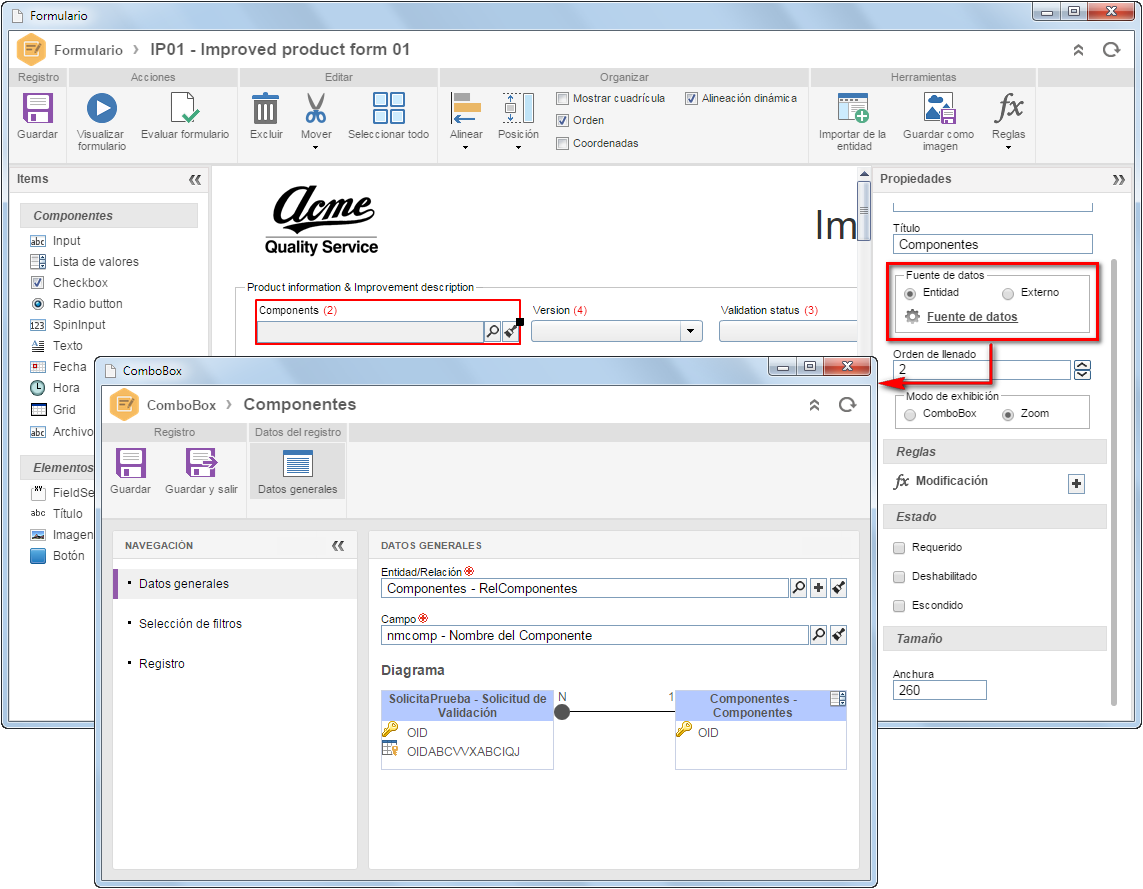Check the Escondido checkbox

point(900,606)
